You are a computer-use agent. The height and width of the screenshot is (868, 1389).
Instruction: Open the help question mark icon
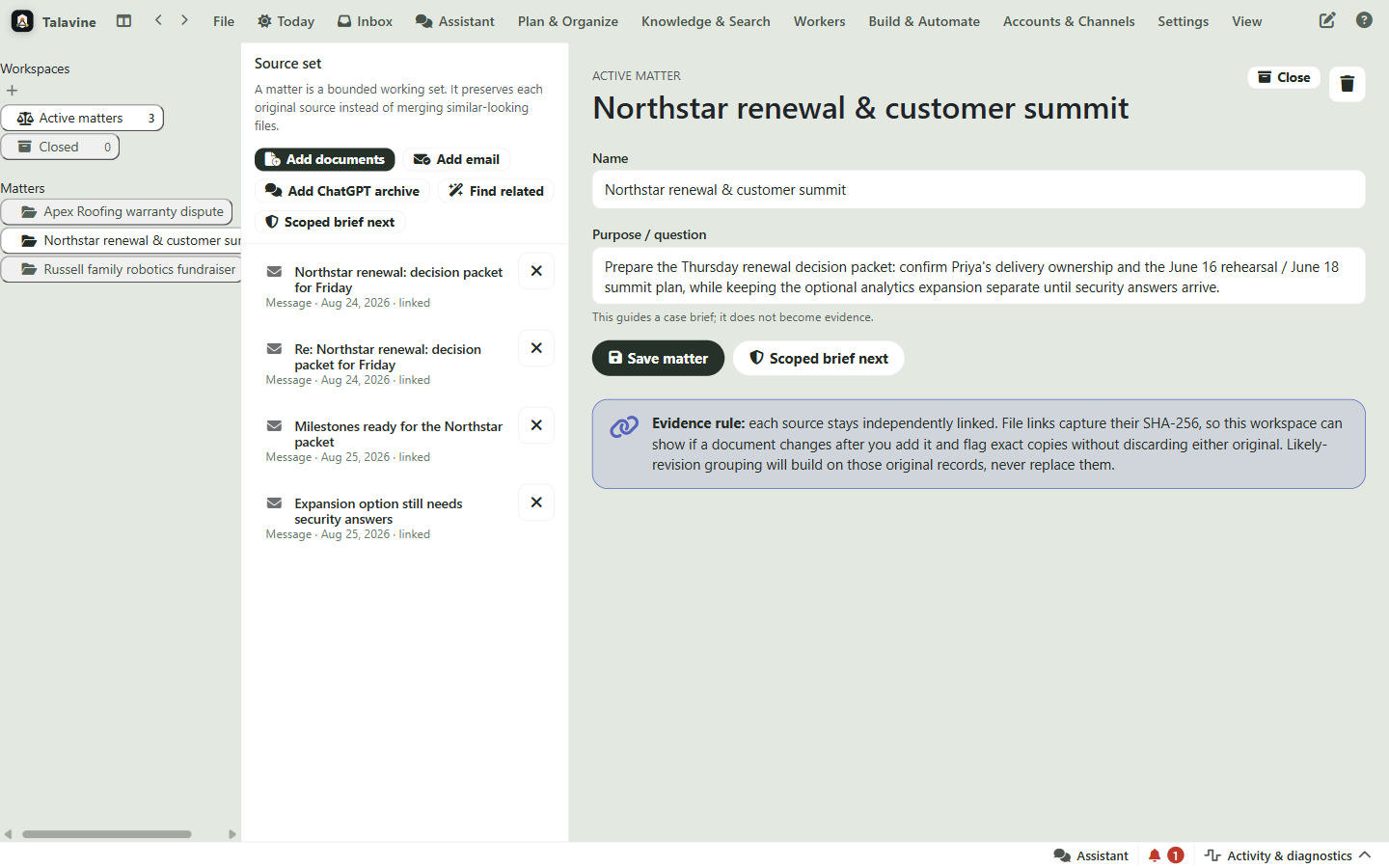coord(1364,20)
